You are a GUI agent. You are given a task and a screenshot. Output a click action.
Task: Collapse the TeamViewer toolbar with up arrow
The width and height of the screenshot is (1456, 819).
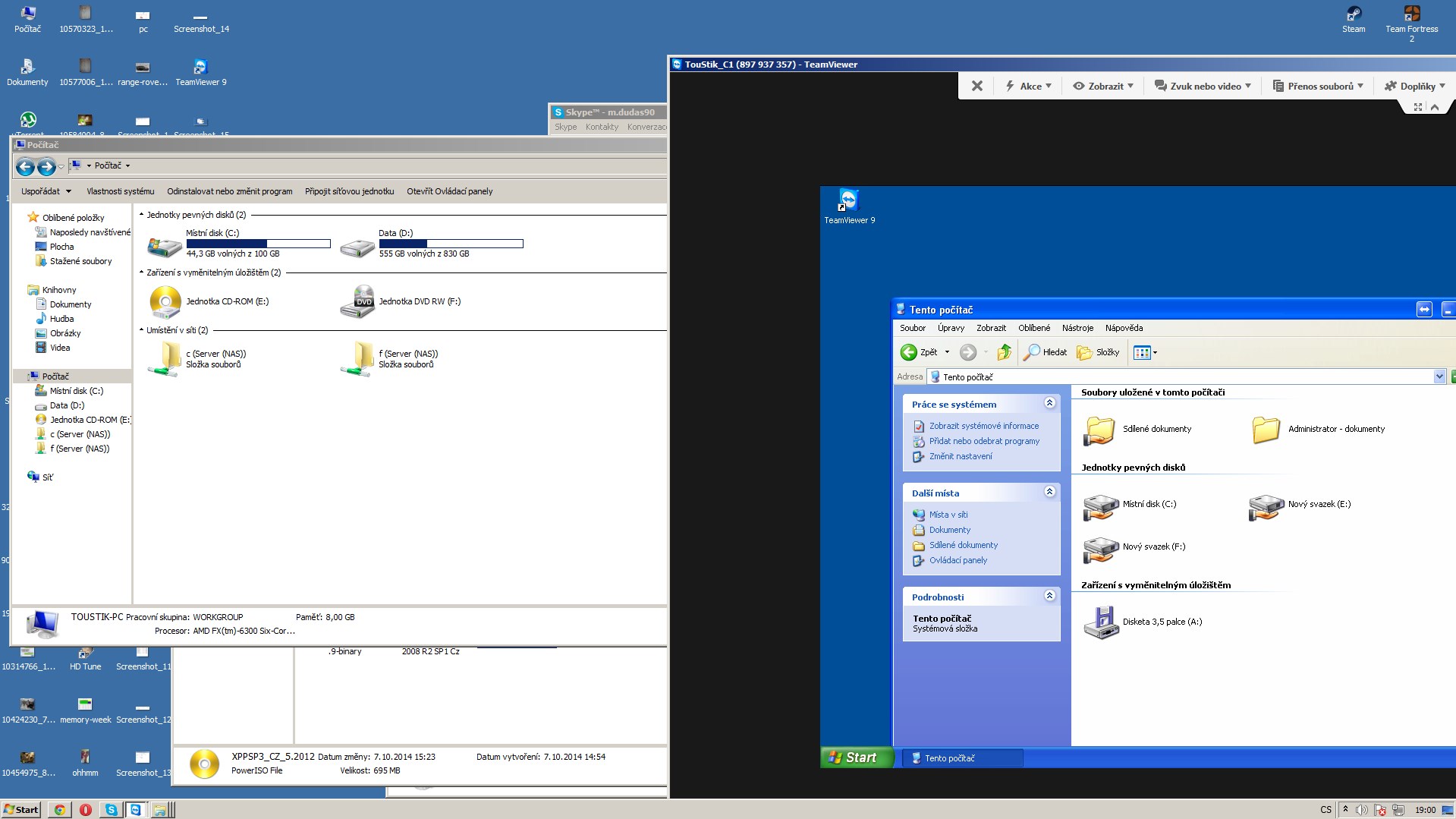1435,108
